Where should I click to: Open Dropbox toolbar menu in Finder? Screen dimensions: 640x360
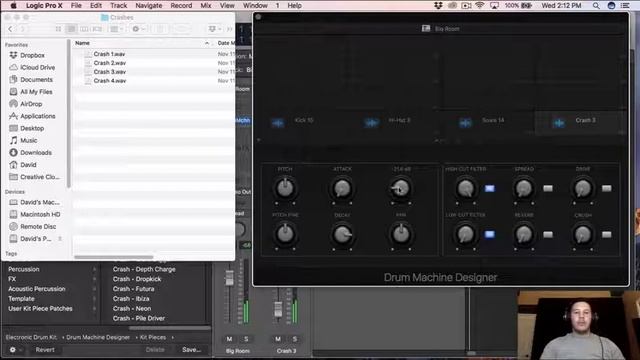point(214,29)
